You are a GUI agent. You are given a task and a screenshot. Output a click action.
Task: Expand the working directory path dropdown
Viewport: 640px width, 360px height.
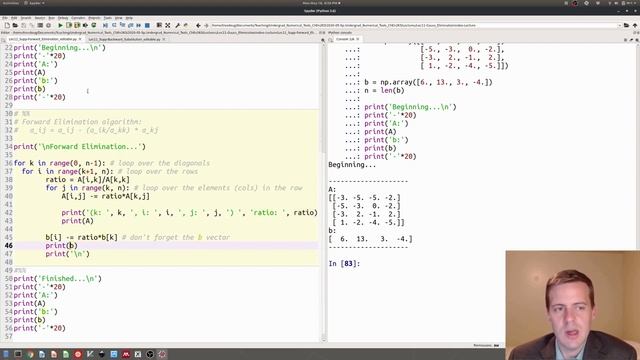coord(620,25)
